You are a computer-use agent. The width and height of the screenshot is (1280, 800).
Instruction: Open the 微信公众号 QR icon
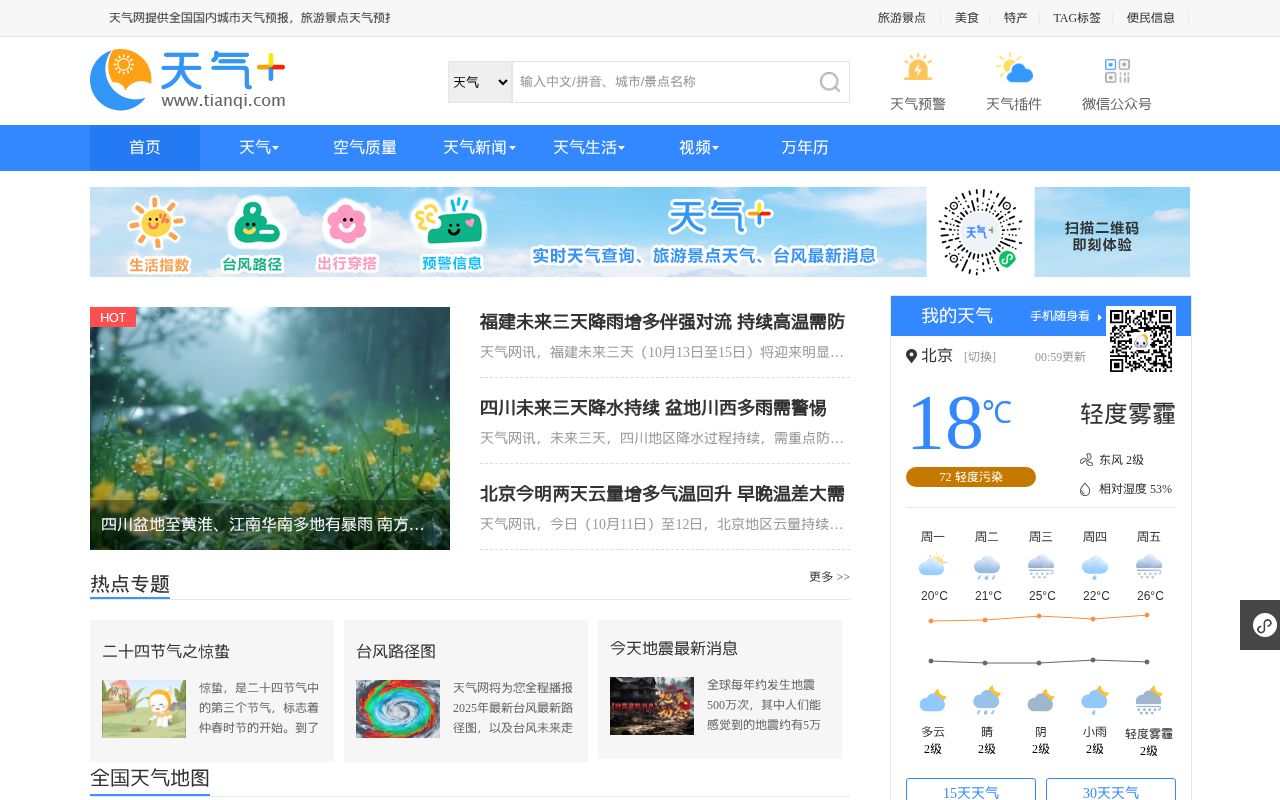(x=1117, y=71)
